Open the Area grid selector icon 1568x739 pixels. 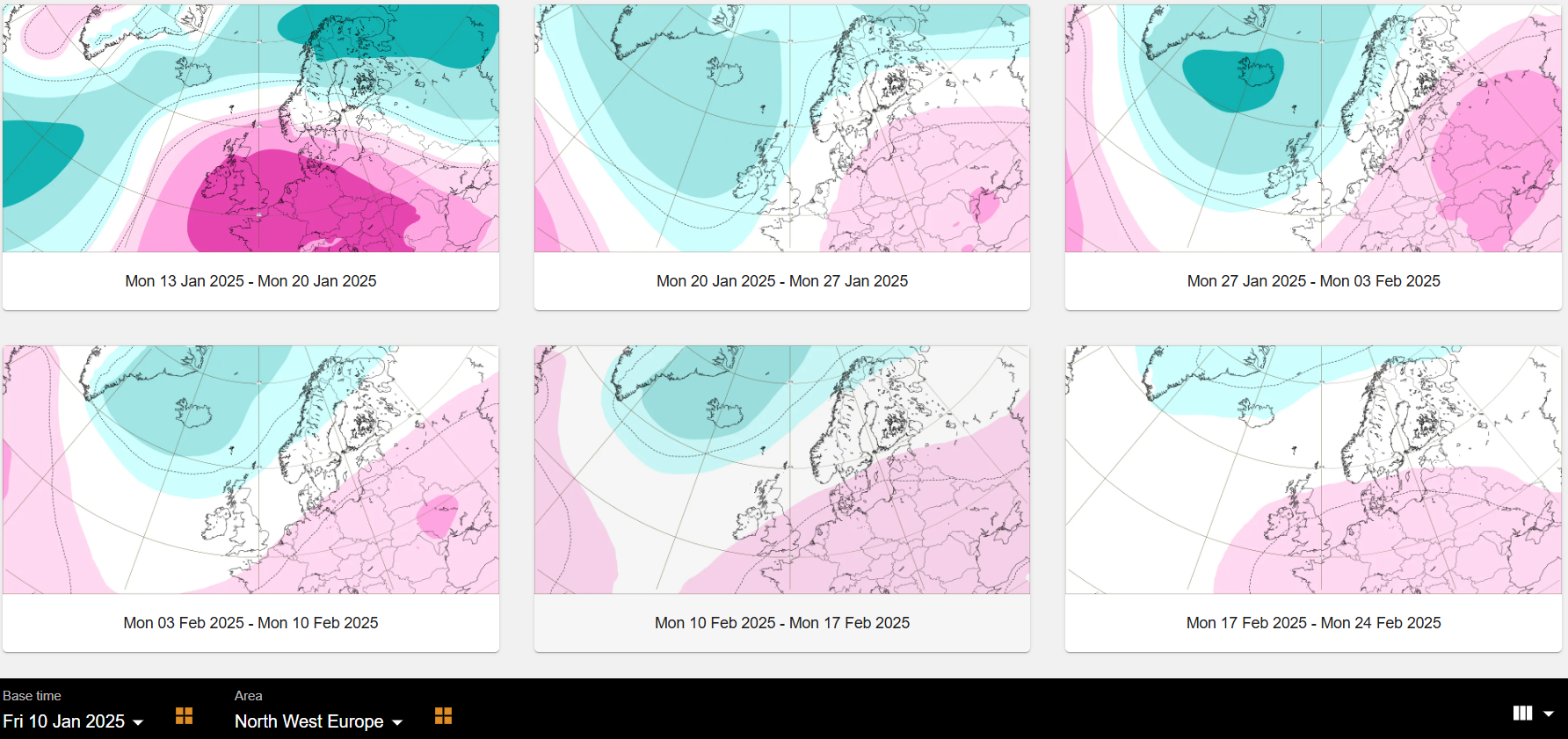[443, 716]
